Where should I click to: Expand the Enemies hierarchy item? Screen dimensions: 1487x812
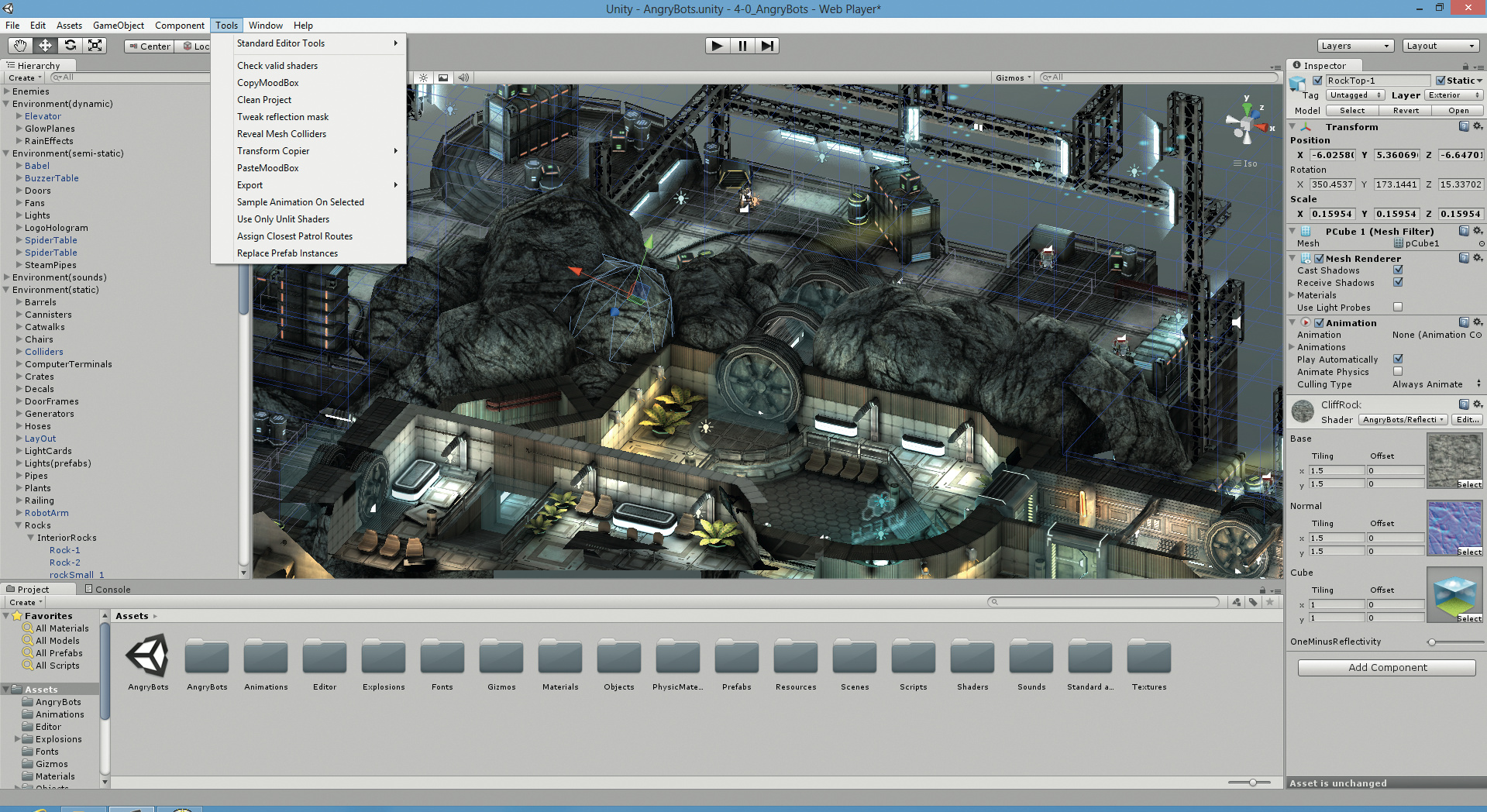pos(6,91)
